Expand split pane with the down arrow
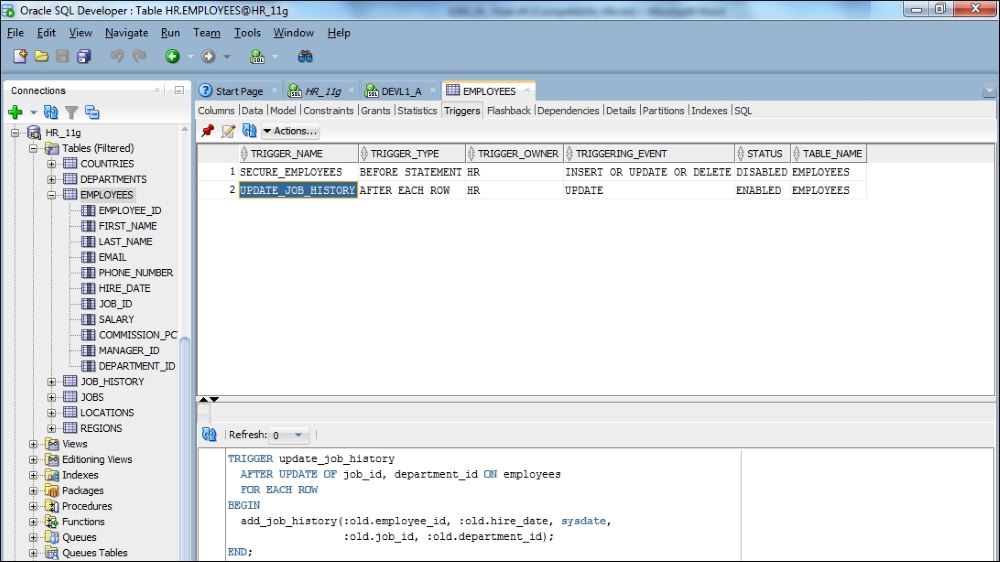 pyautogui.click(x=214, y=399)
